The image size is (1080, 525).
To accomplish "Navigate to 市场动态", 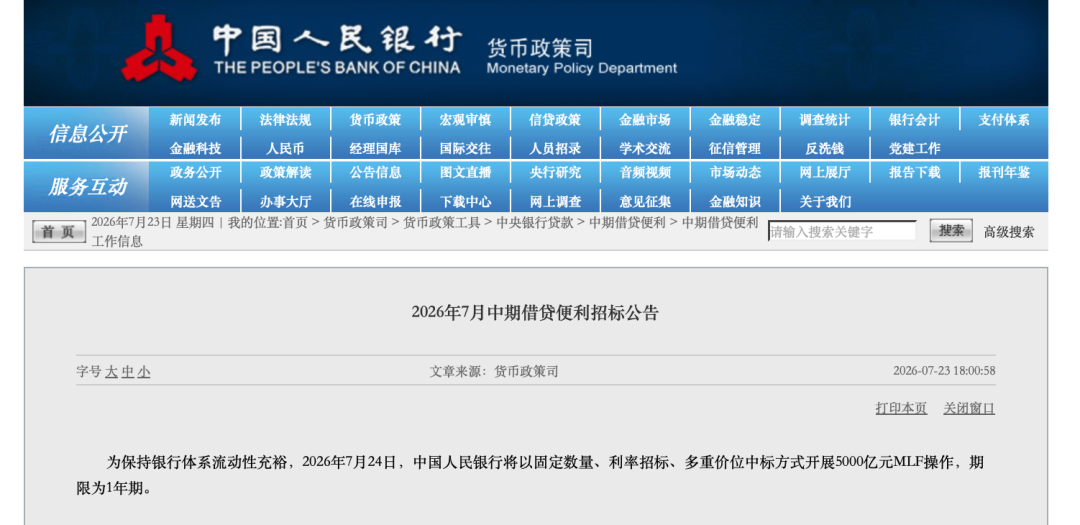I will click(735, 172).
